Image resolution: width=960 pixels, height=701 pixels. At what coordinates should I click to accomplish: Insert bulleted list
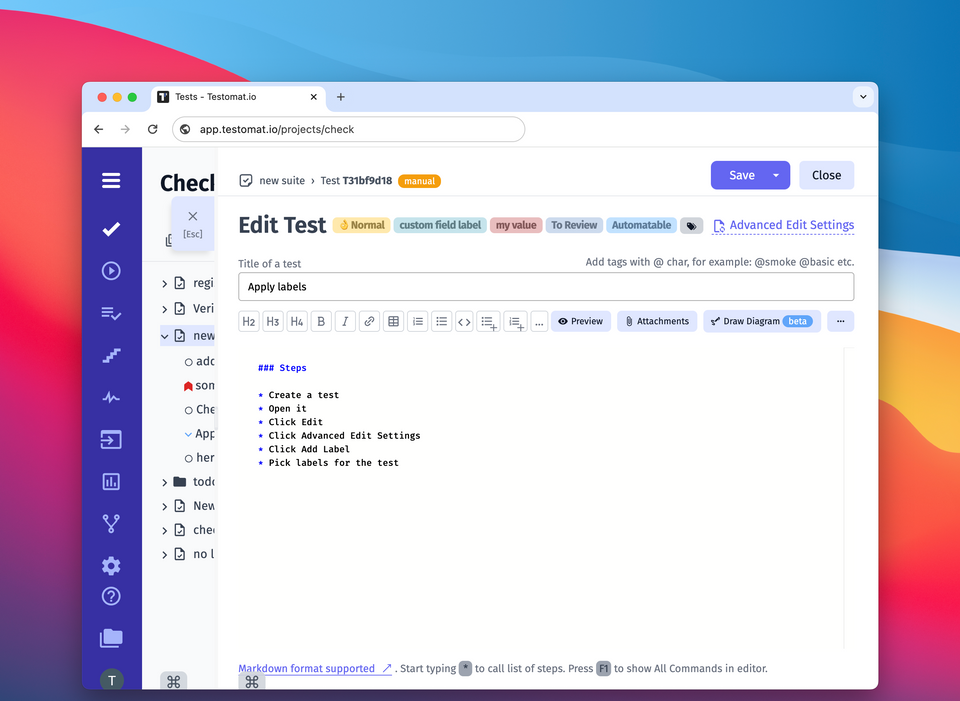441,321
